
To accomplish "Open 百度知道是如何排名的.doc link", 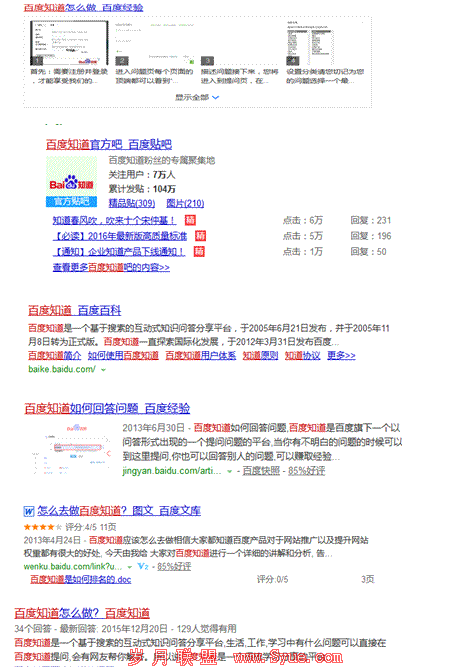I will tap(81, 579).
